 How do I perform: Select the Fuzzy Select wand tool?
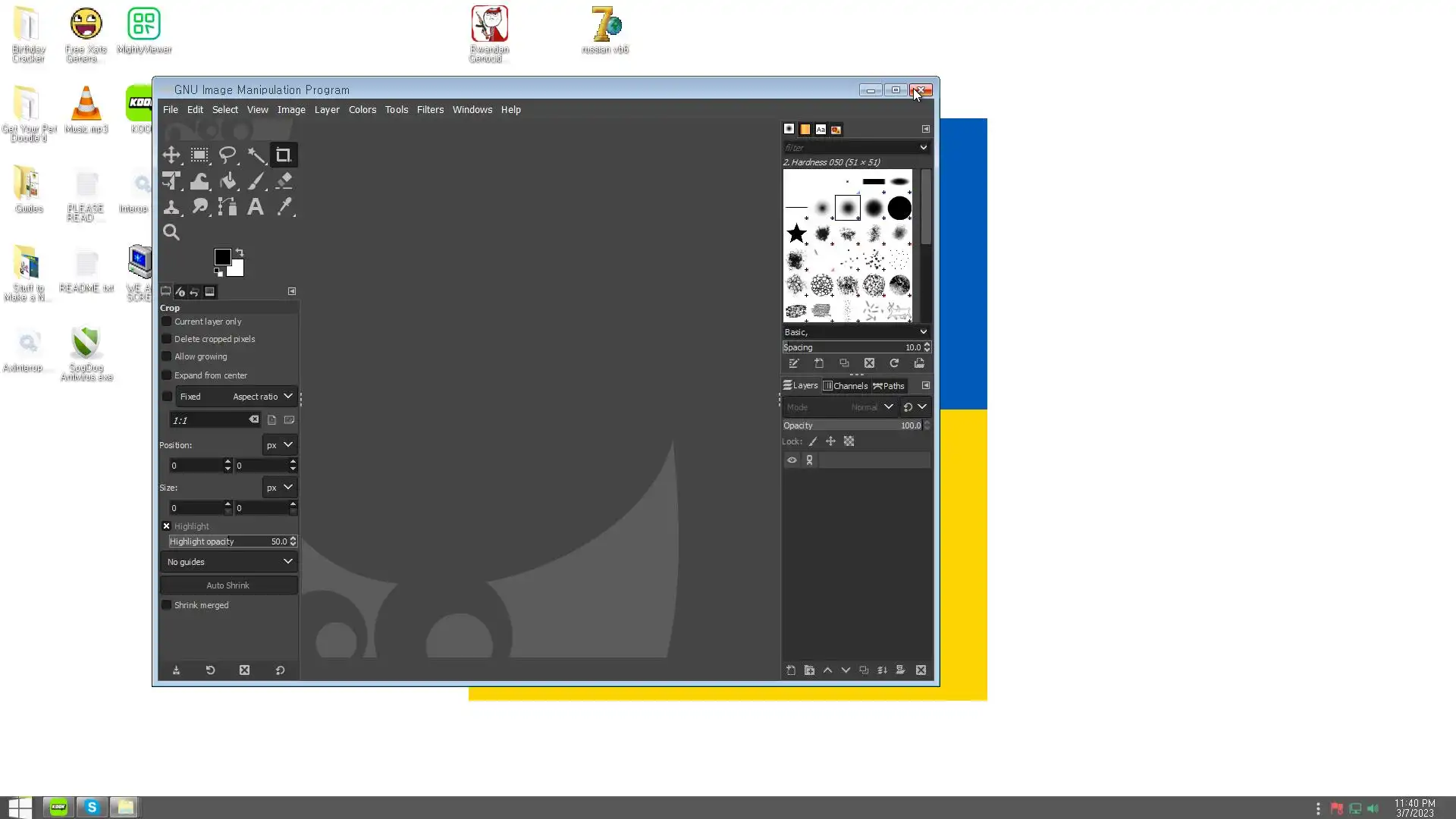[256, 155]
